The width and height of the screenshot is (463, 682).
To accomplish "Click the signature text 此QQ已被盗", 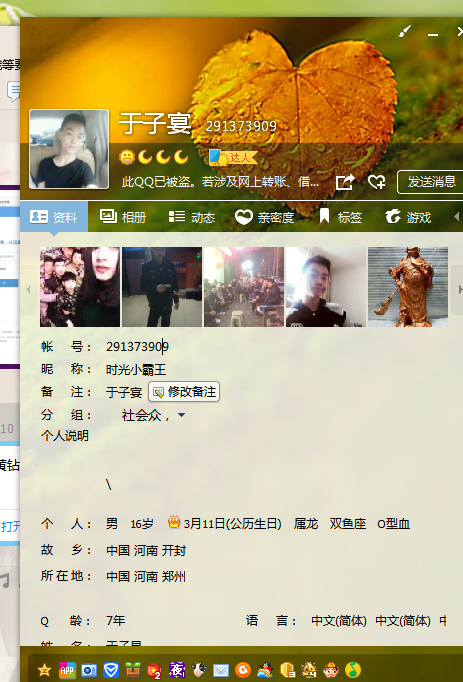I will (220, 182).
